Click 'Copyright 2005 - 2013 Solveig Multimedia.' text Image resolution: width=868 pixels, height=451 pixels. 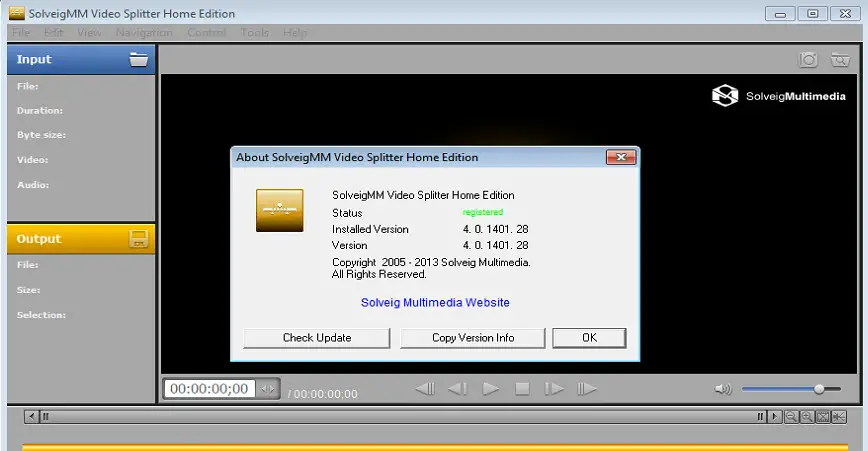click(431, 262)
